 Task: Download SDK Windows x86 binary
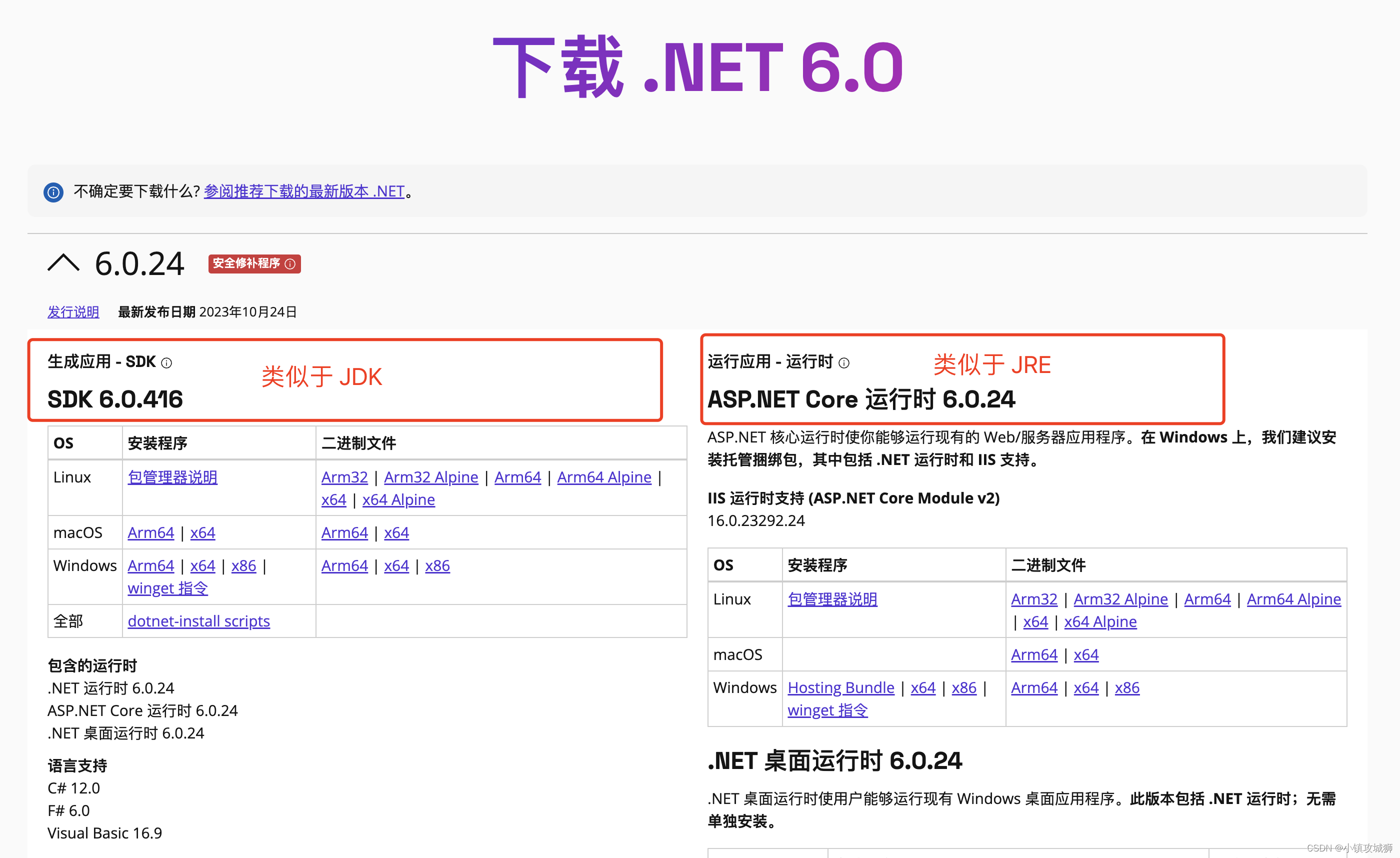click(x=437, y=566)
